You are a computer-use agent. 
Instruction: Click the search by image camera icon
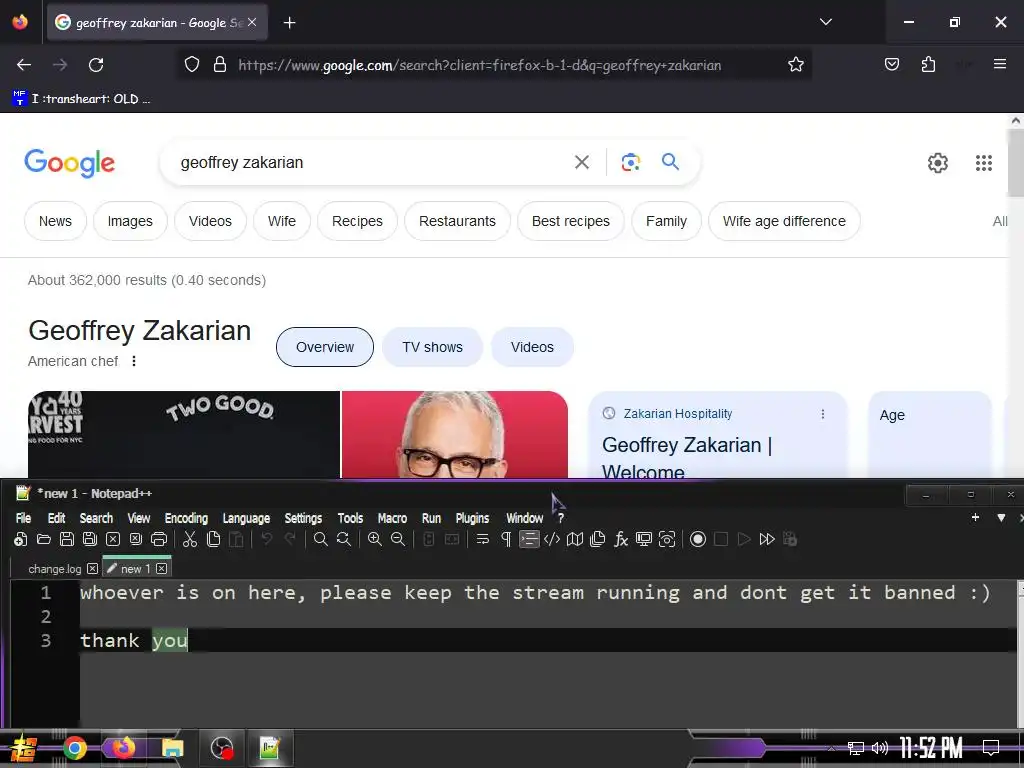(630, 162)
